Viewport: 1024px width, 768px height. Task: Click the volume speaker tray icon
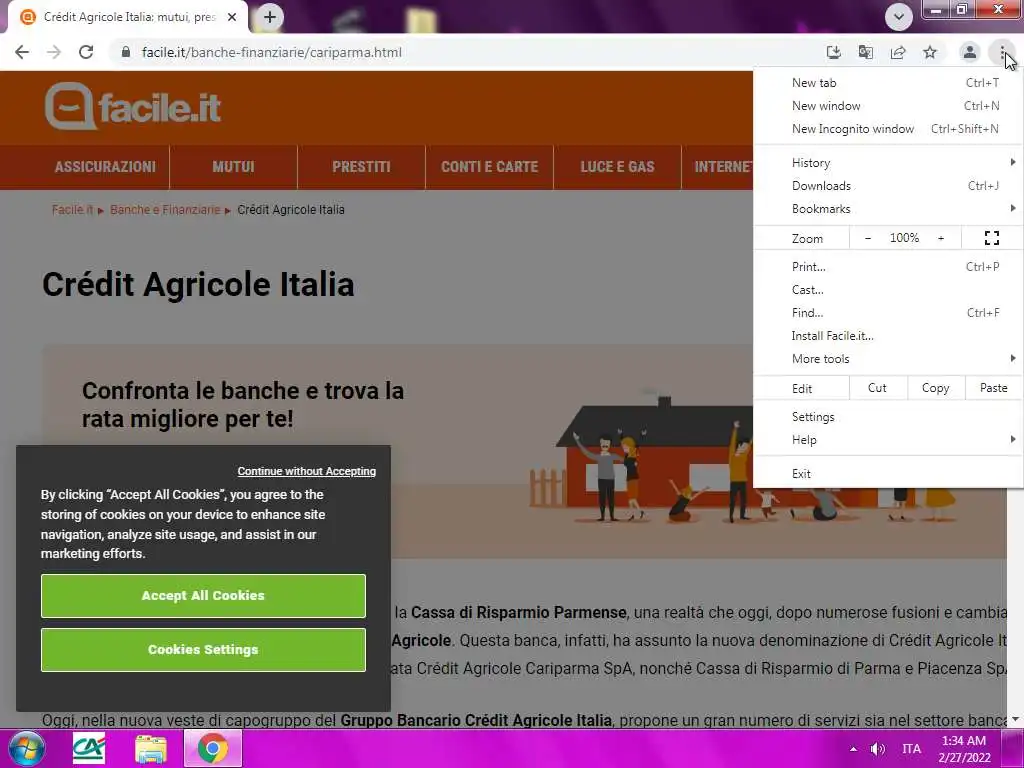pyautogui.click(x=878, y=749)
